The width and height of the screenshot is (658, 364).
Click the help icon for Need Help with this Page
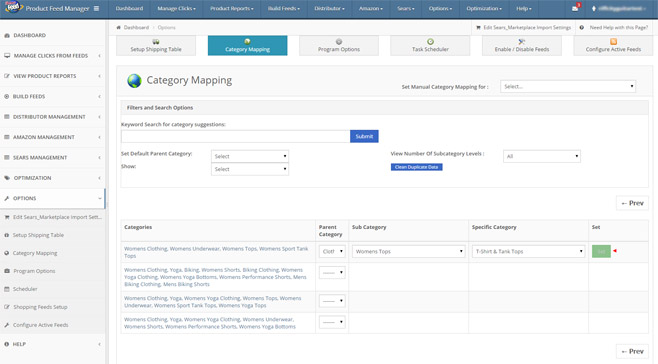click(582, 27)
